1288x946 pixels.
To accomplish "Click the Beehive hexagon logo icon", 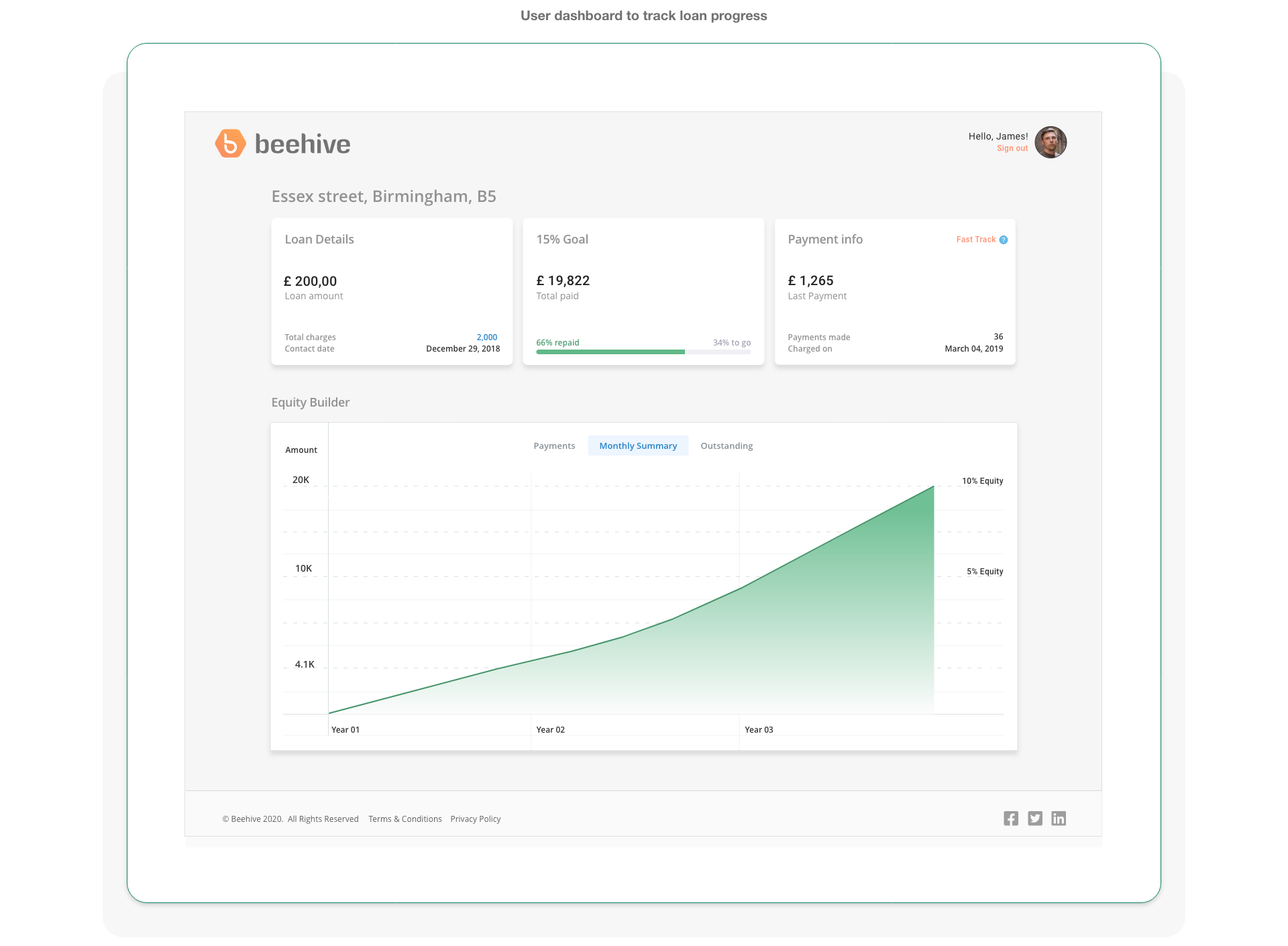I will 230,144.
